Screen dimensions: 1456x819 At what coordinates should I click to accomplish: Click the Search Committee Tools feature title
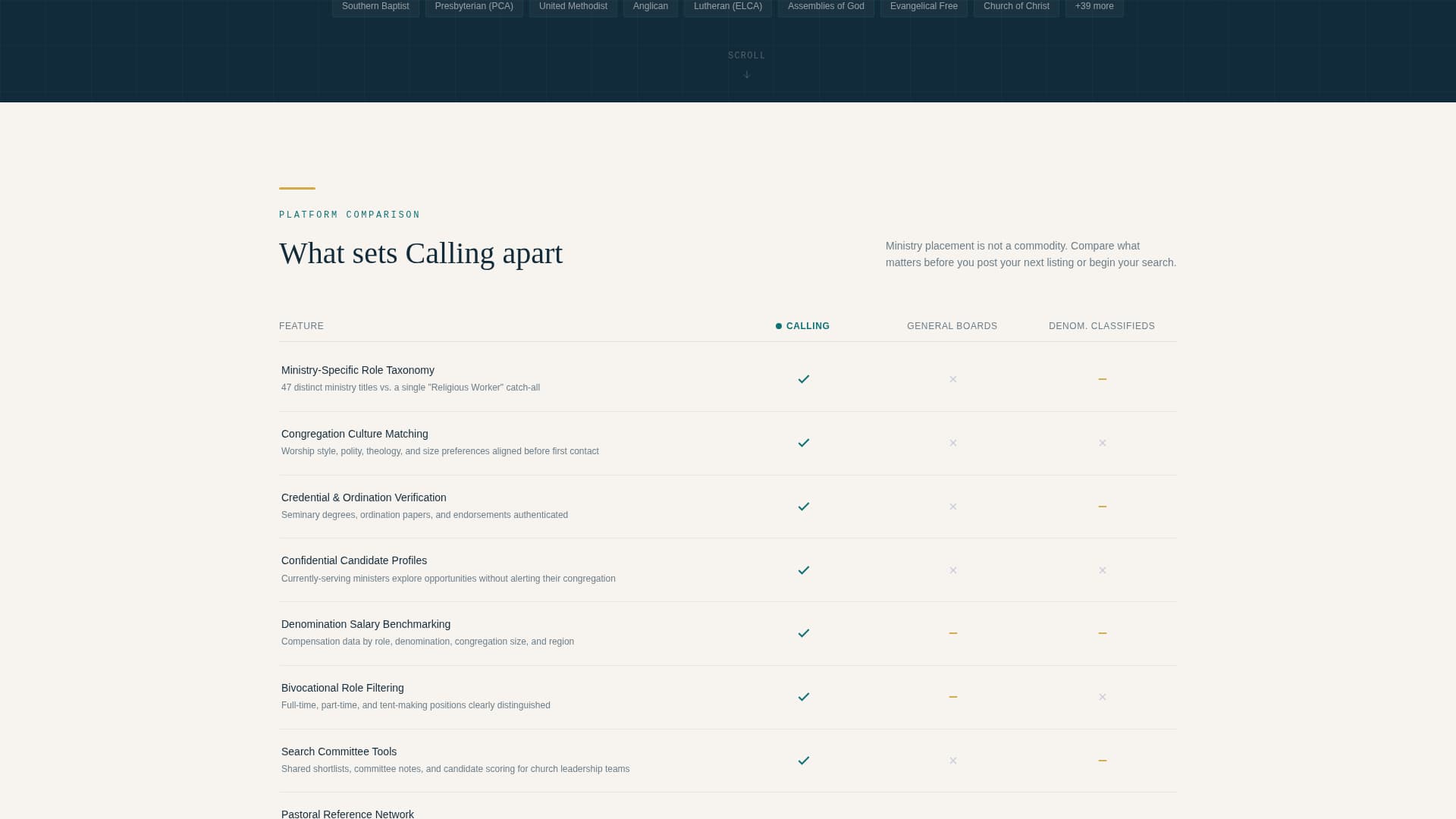tap(339, 752)
